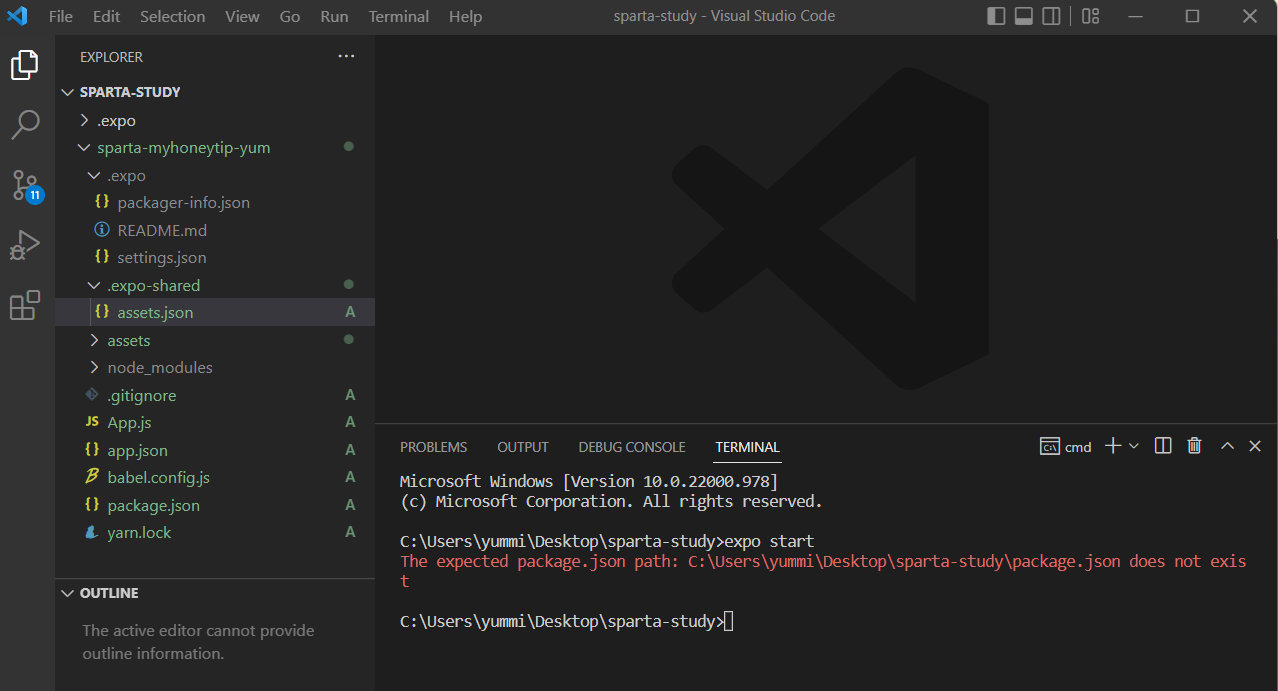Click 'expo start' command line in terminal

(x=607, y=541)
